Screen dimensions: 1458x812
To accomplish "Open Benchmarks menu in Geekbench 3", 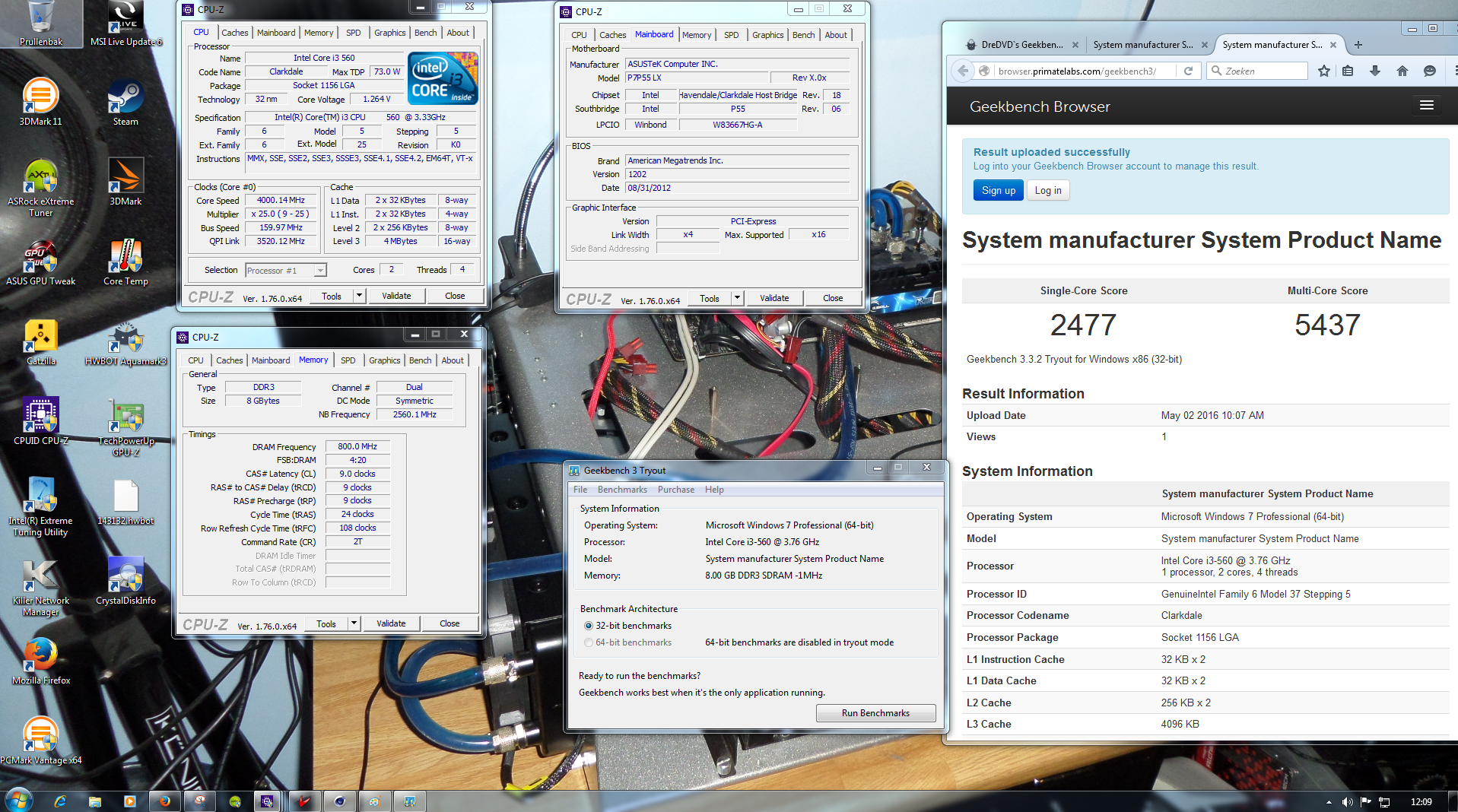I will click(622, 490).
